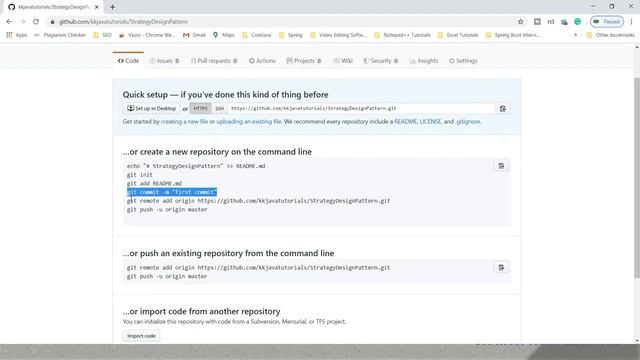Click the Import code button
Image resolution: width=640 pixels, height=360 pixels.
(x=141, y=336)
